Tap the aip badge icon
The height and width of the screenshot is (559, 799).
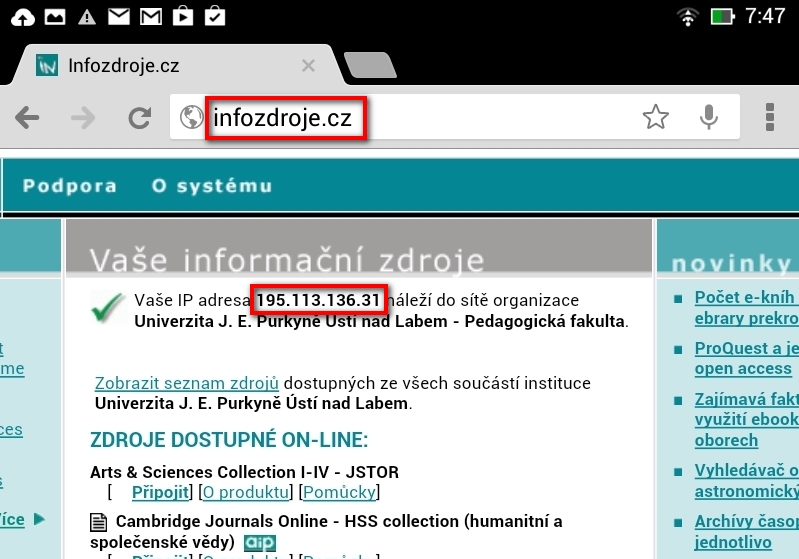point(259,543)
